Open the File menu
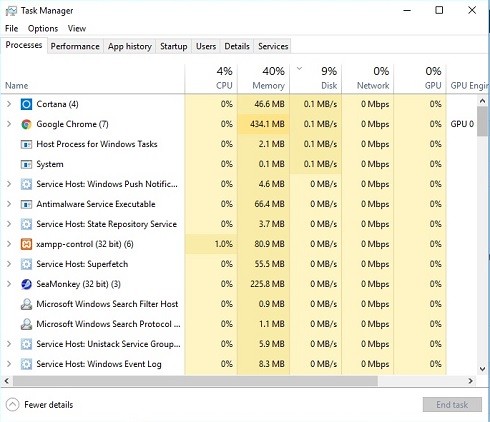The image size is (490, 422). click(12, 29)
